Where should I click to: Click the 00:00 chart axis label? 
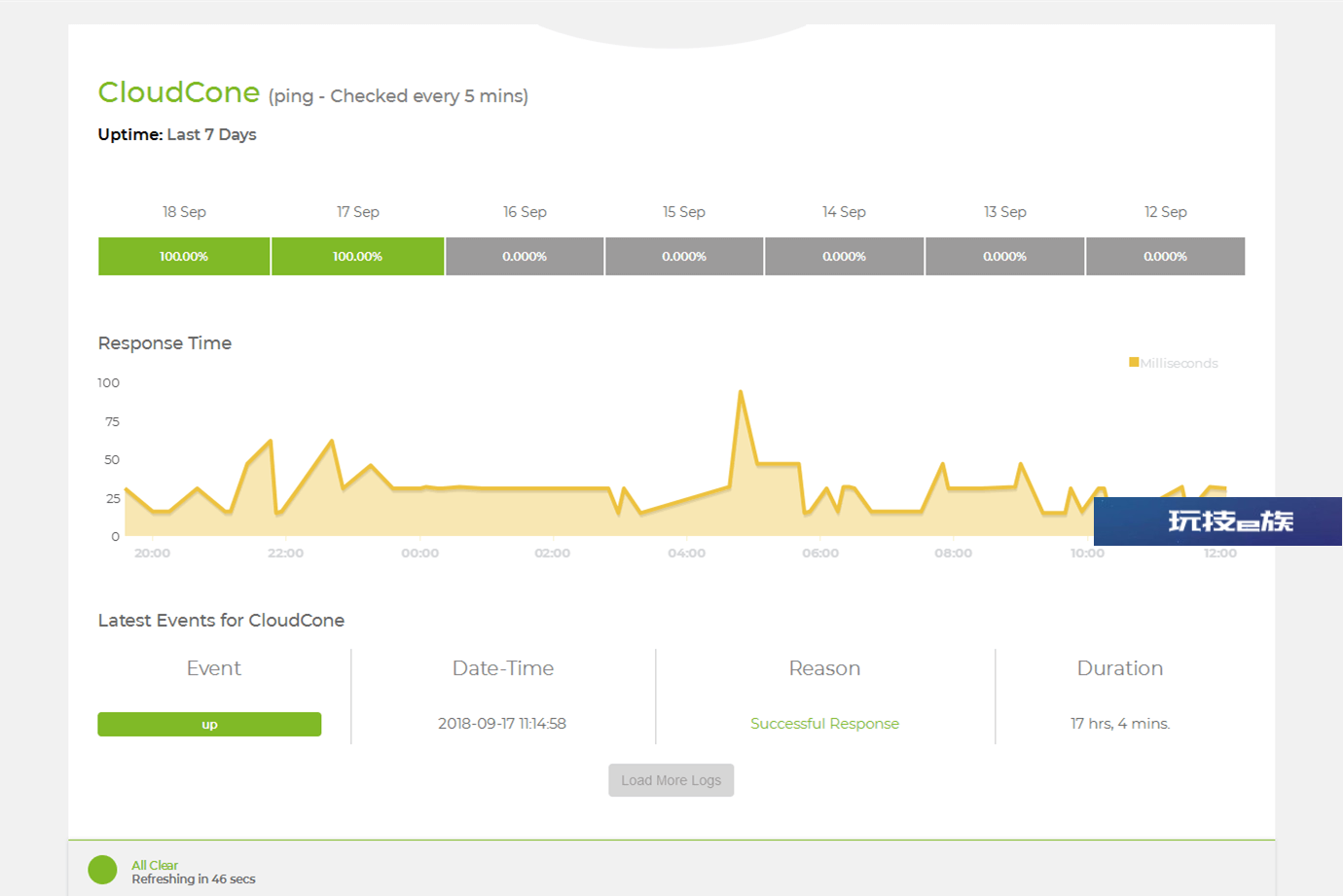click(419, 553)
